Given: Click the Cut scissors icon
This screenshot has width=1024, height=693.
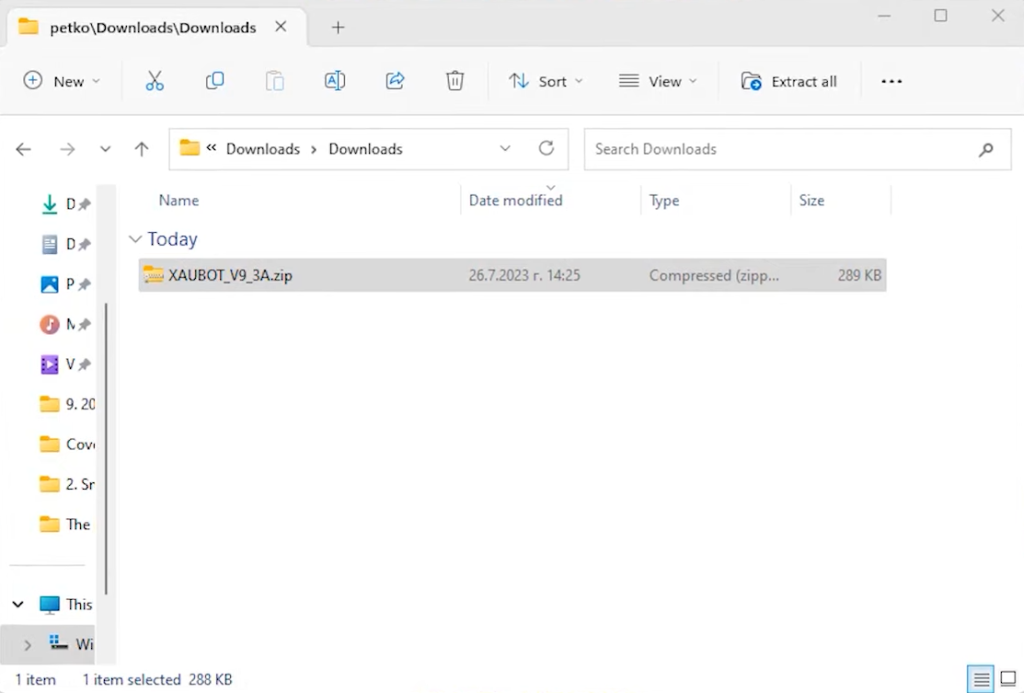Looking at the screenshot, I should (x=154, y=81).
